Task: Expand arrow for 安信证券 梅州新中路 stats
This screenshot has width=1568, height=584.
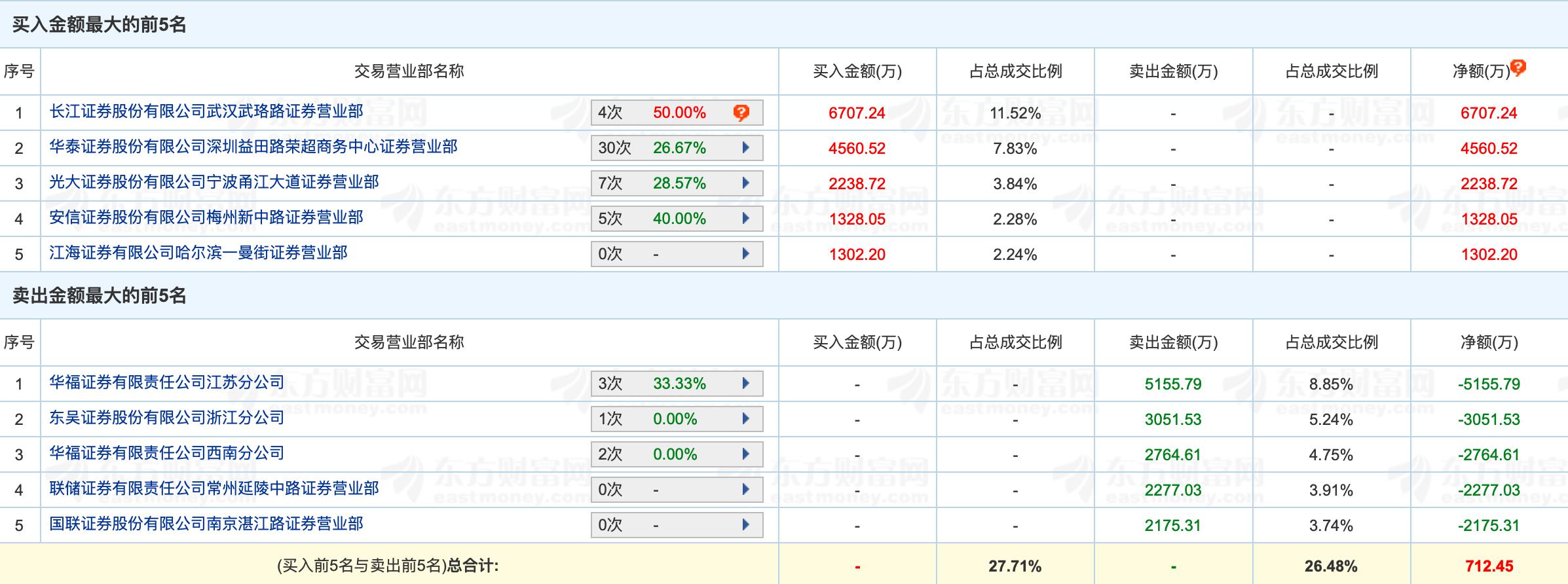Action: click(x=745, y=219)
